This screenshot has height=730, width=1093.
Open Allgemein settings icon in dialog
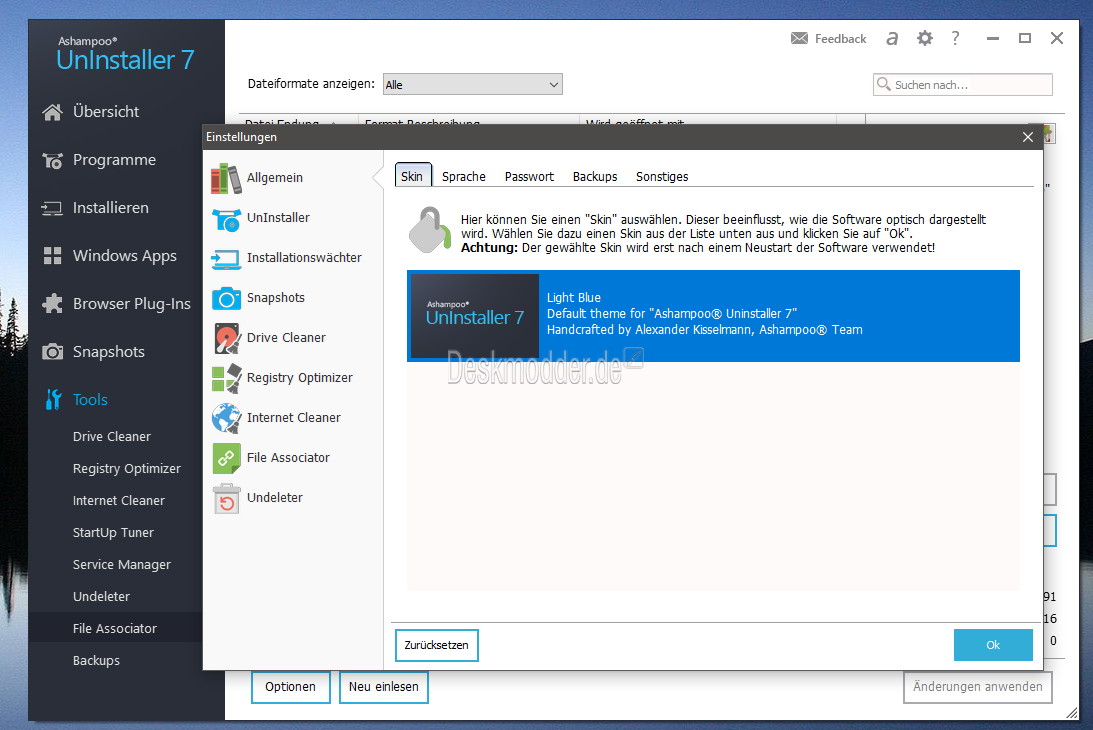click(x=226, y=178)
